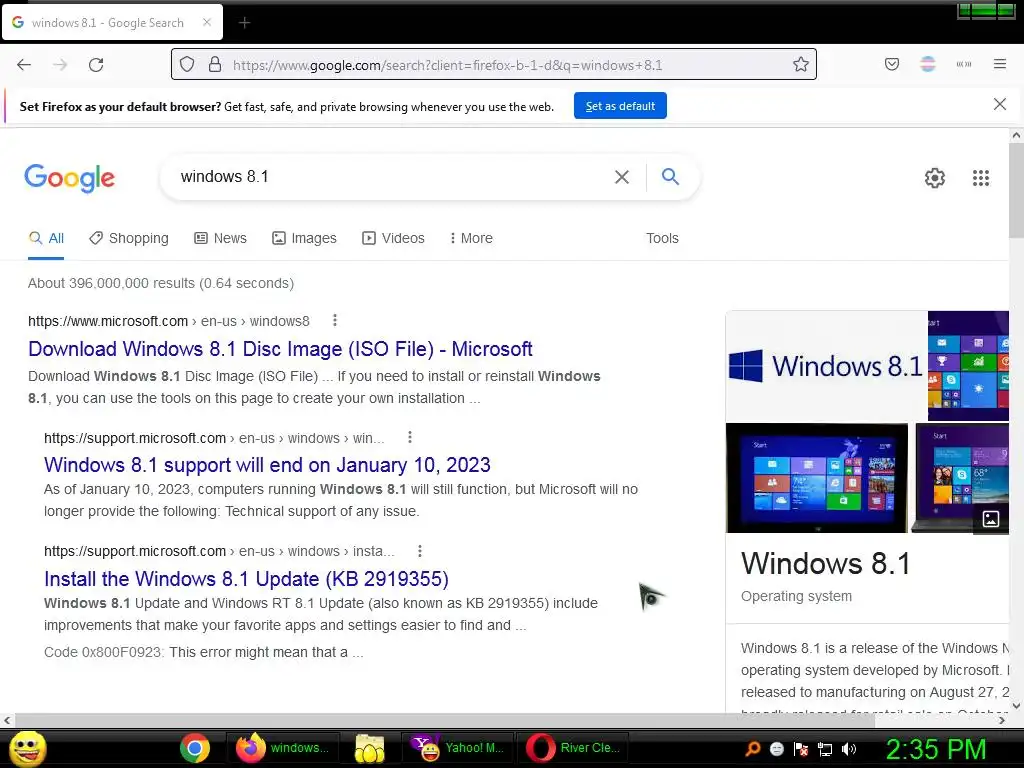Open the smiley start menu button
Viewport: 1024px width, 768px height.
[x=27, y=748]
